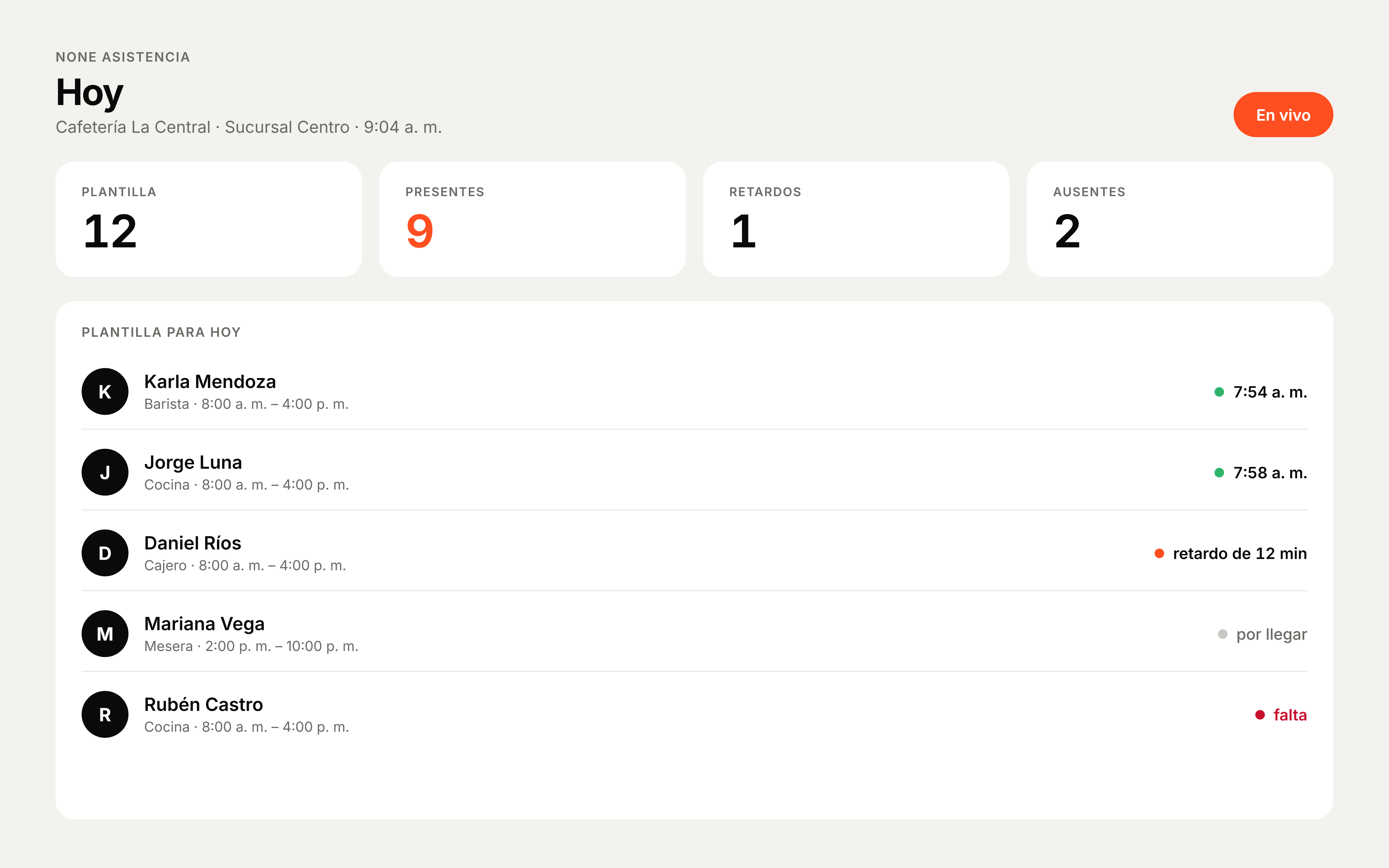Open the Ausentes 2 summary card
This screenshot has height=868, width=1389.
tap(1180, 219)
